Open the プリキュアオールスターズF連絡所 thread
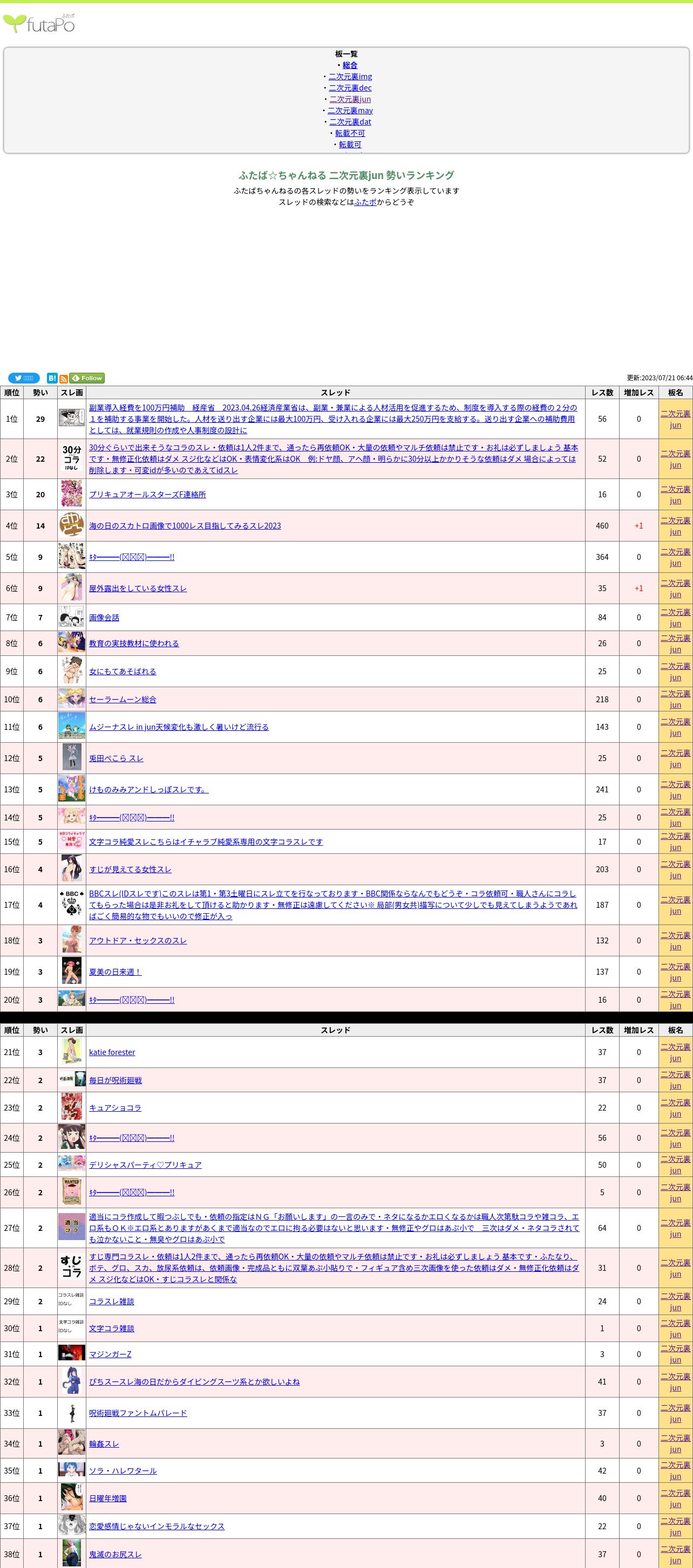Viewport: 693px width, 1568px height. pos(147,494)
